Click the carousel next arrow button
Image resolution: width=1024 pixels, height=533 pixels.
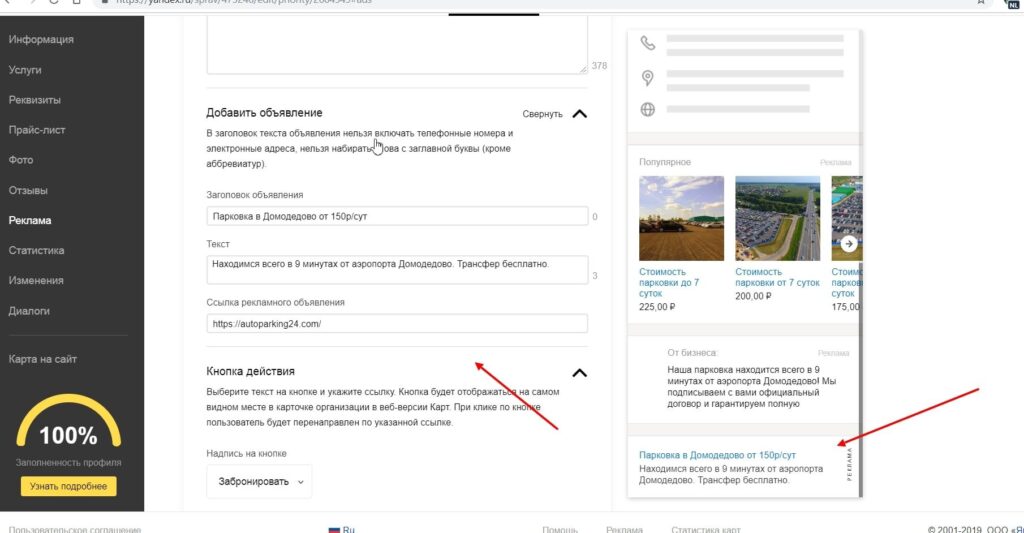coord(848,243)
